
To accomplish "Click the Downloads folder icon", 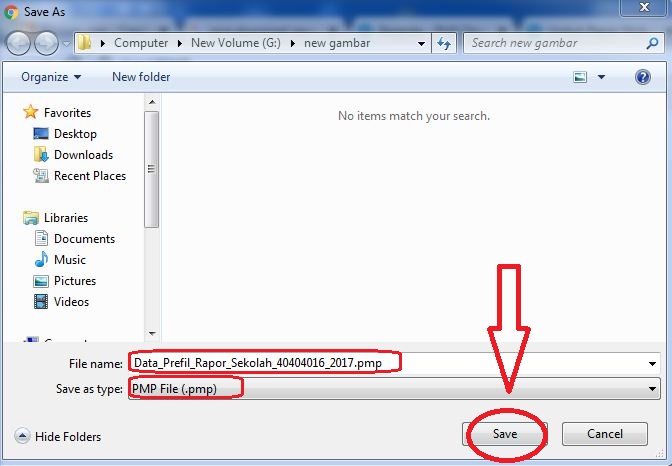I will click(41, 154).
